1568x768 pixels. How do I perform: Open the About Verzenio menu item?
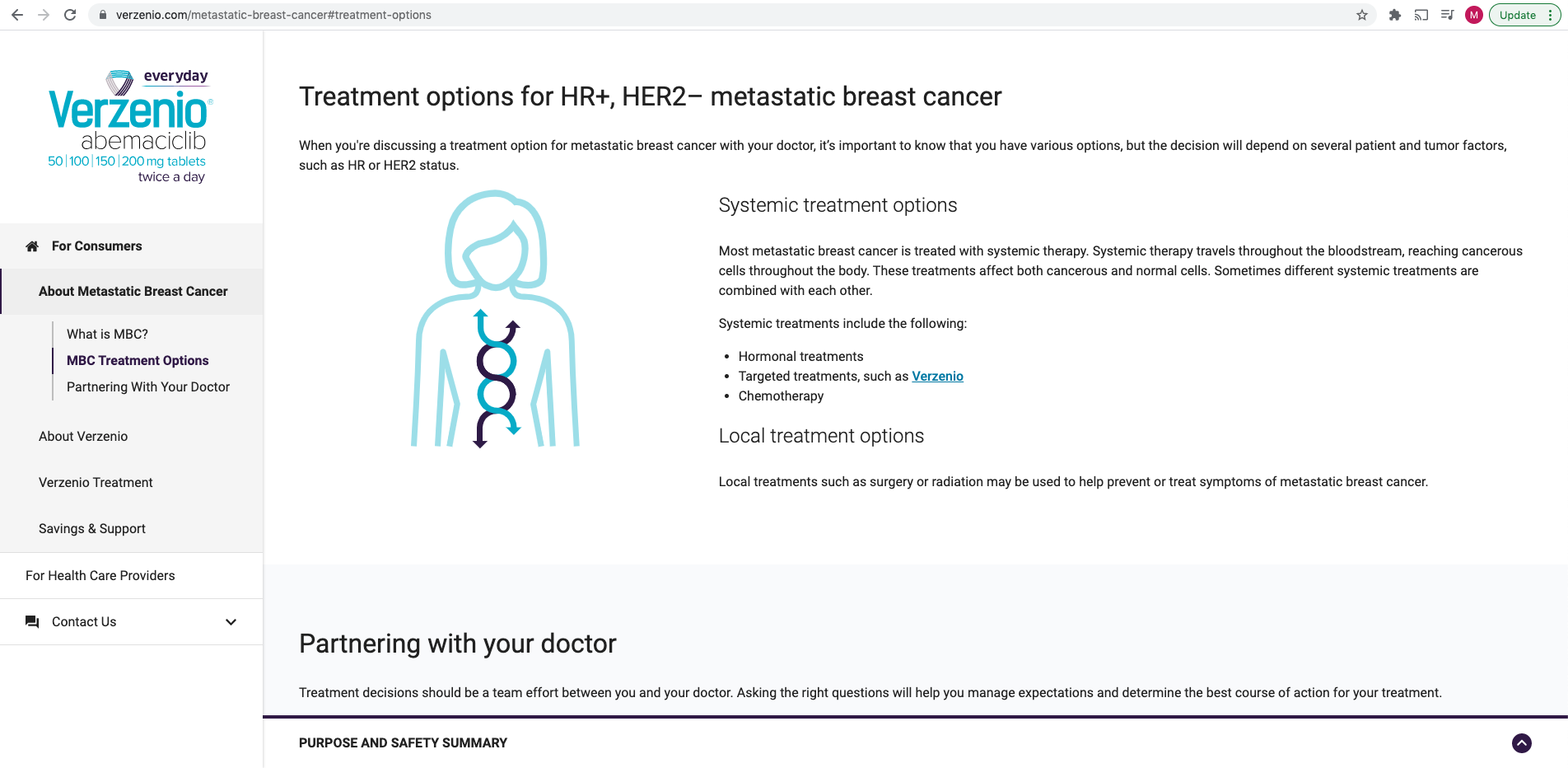83,437
